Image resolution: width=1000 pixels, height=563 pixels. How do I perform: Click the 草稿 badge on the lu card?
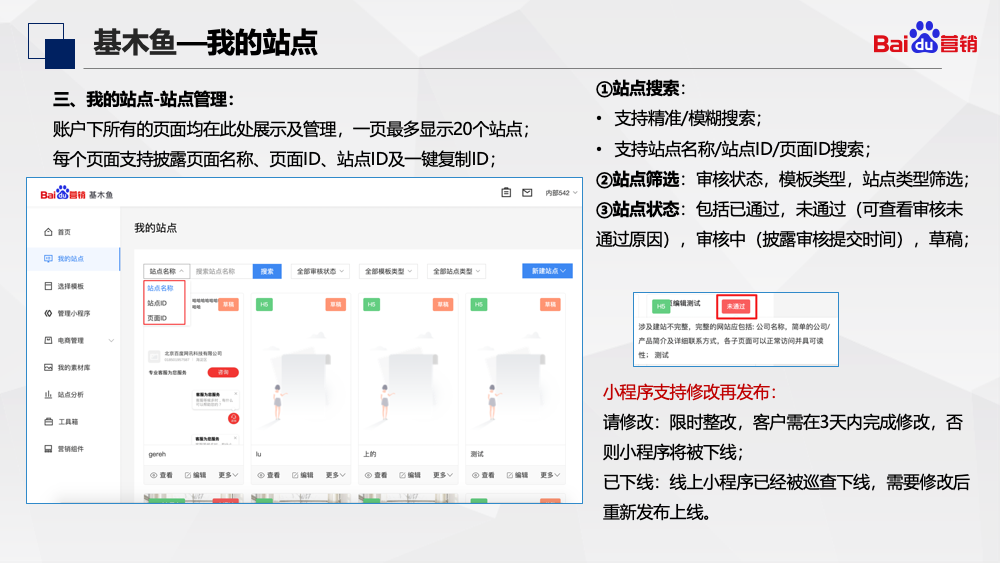tap(335, 305)
